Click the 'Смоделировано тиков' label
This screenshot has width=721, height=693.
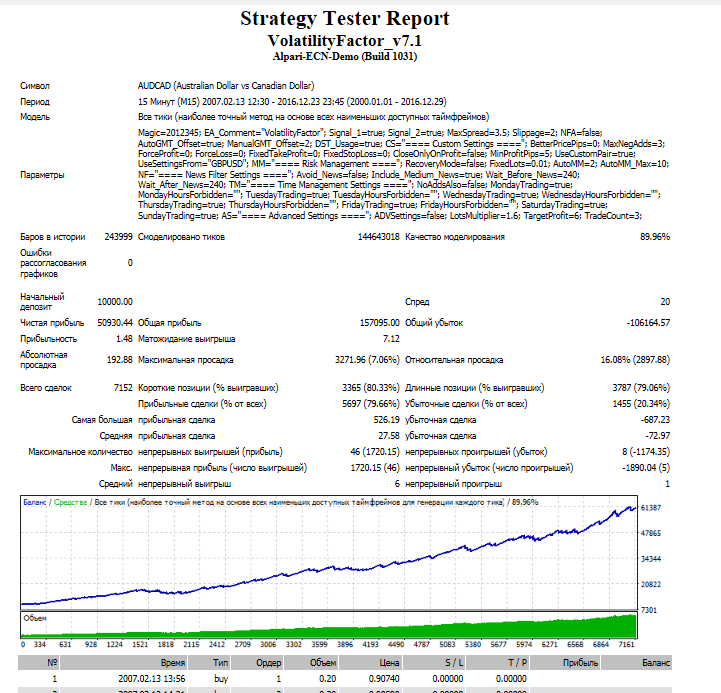[x=181, y=237]
